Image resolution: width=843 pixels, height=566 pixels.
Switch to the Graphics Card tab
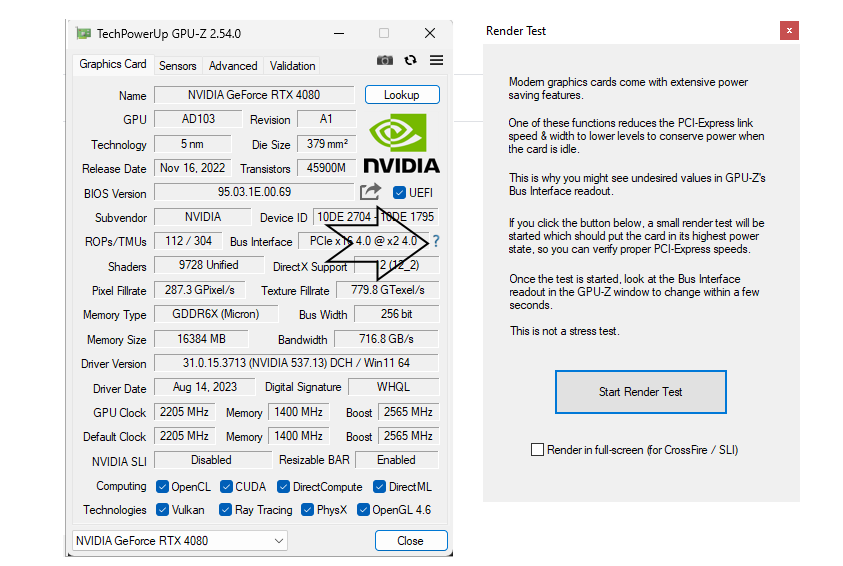point(113,64)
